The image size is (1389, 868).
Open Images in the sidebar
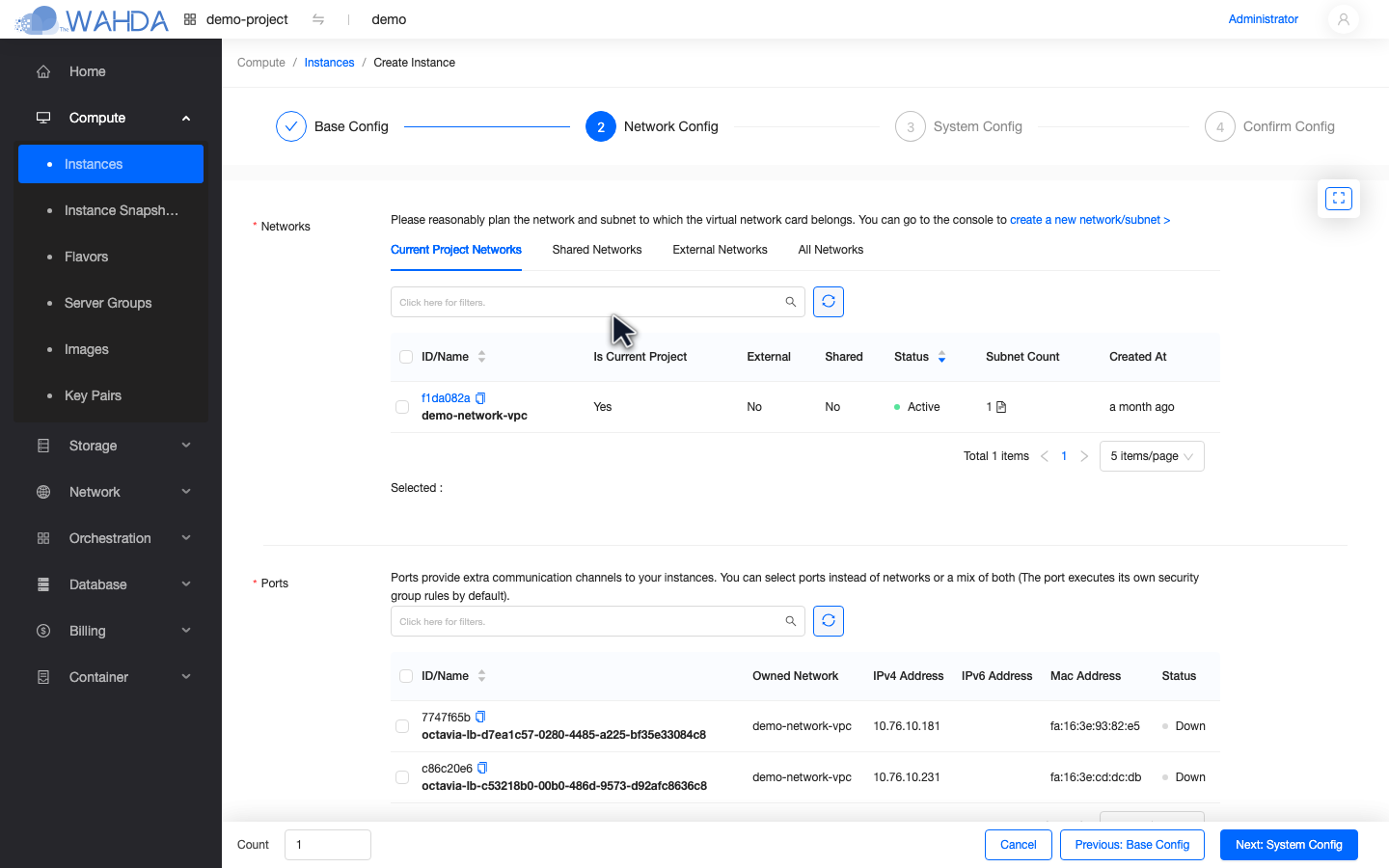tap(111, 349)
